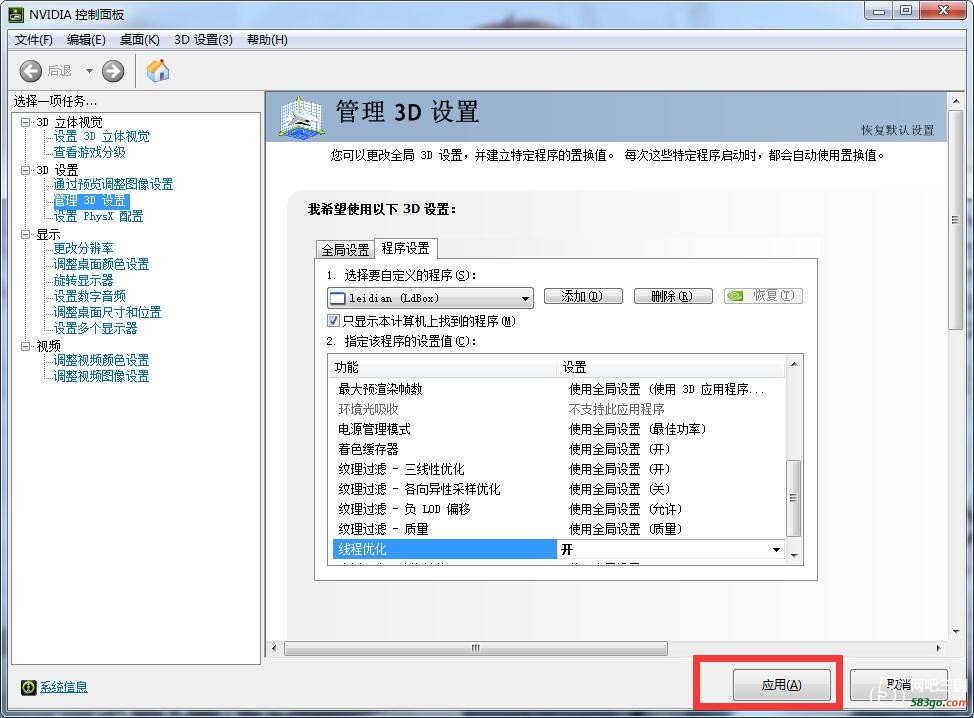Open the leidian (LdBox) program dropdown

pos(430,298)
